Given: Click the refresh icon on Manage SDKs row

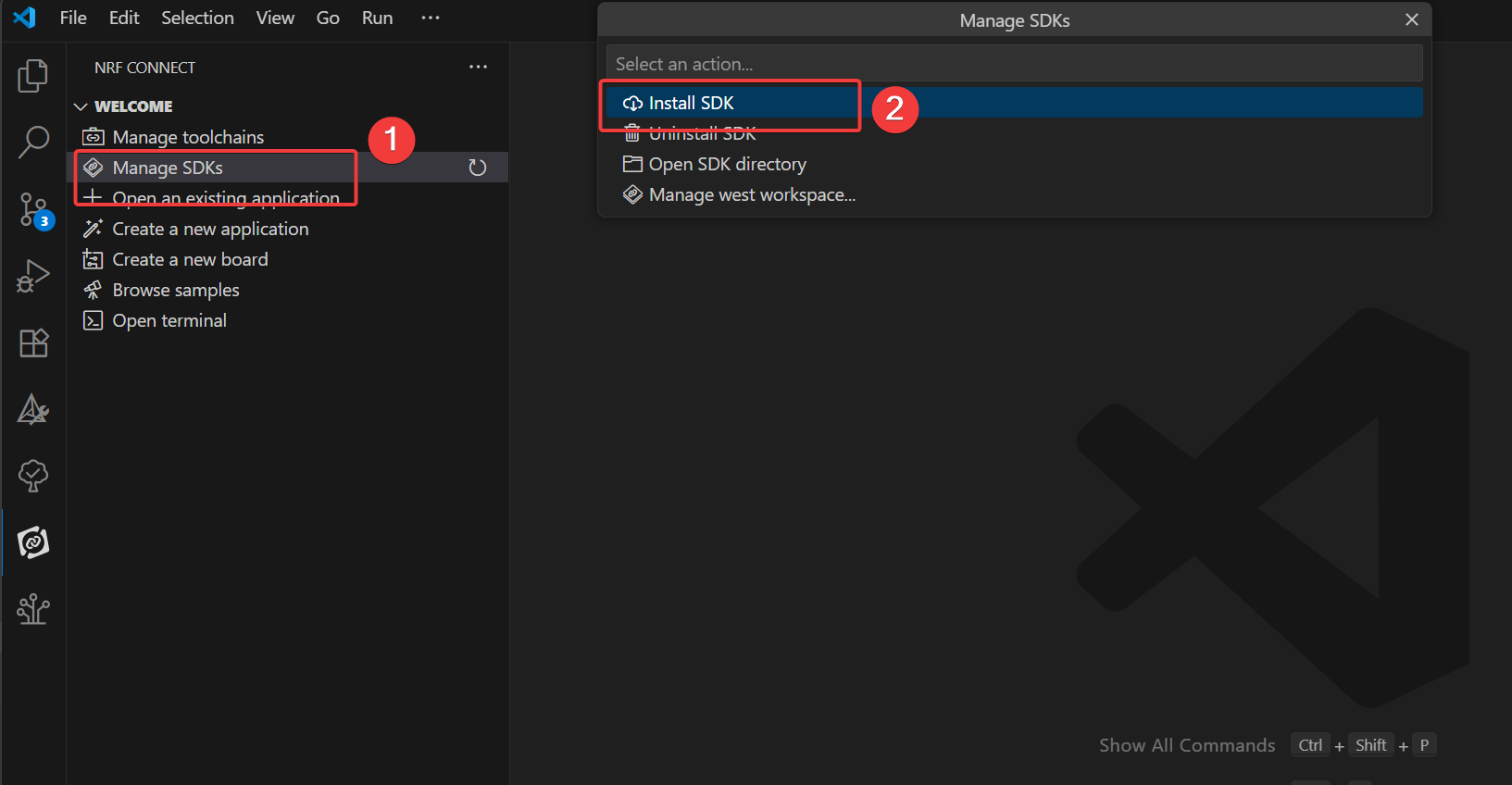Looking at the screenshot, I should click(478, 168).
